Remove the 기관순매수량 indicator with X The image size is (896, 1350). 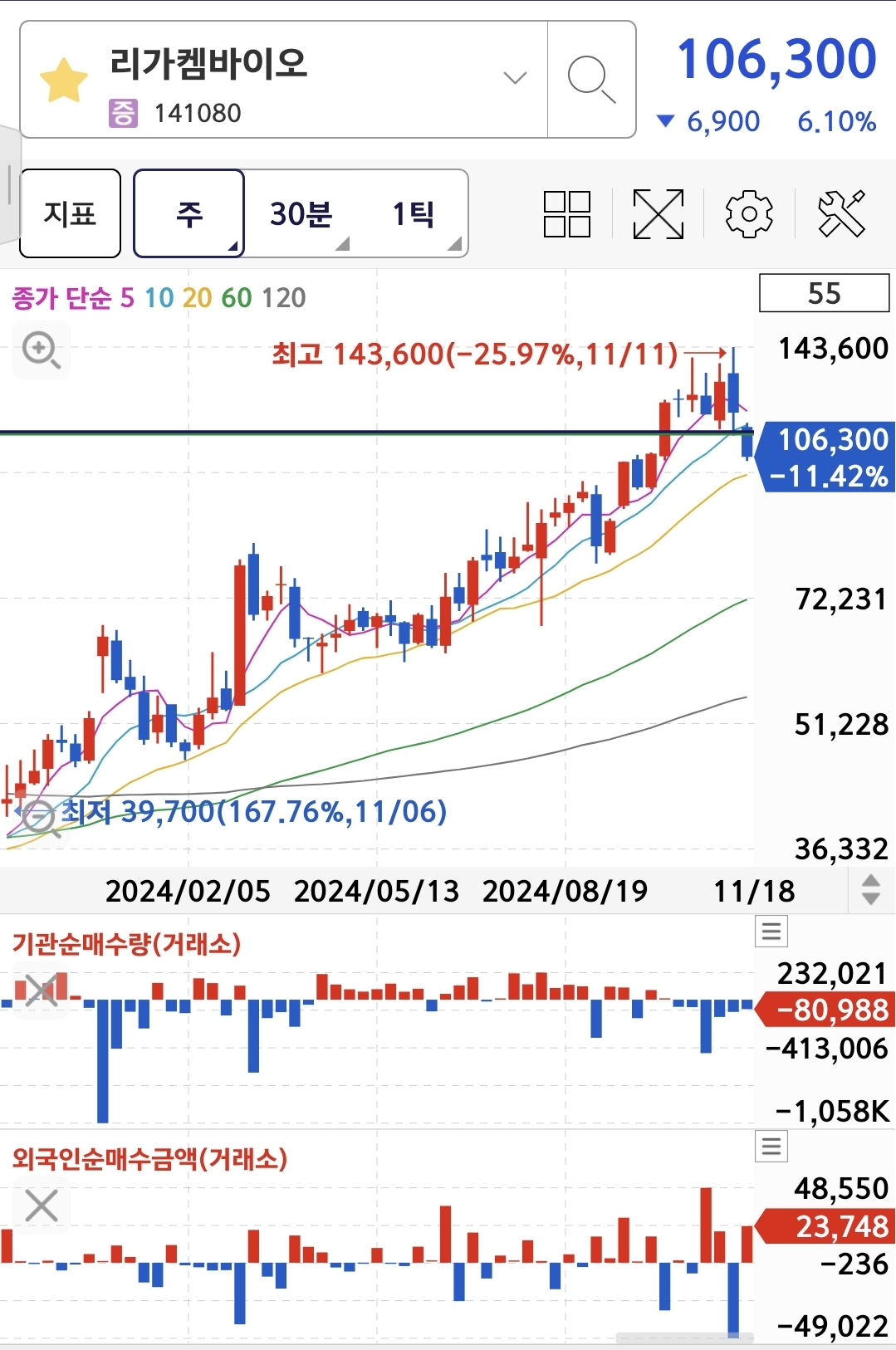click(x=41, y=990)
